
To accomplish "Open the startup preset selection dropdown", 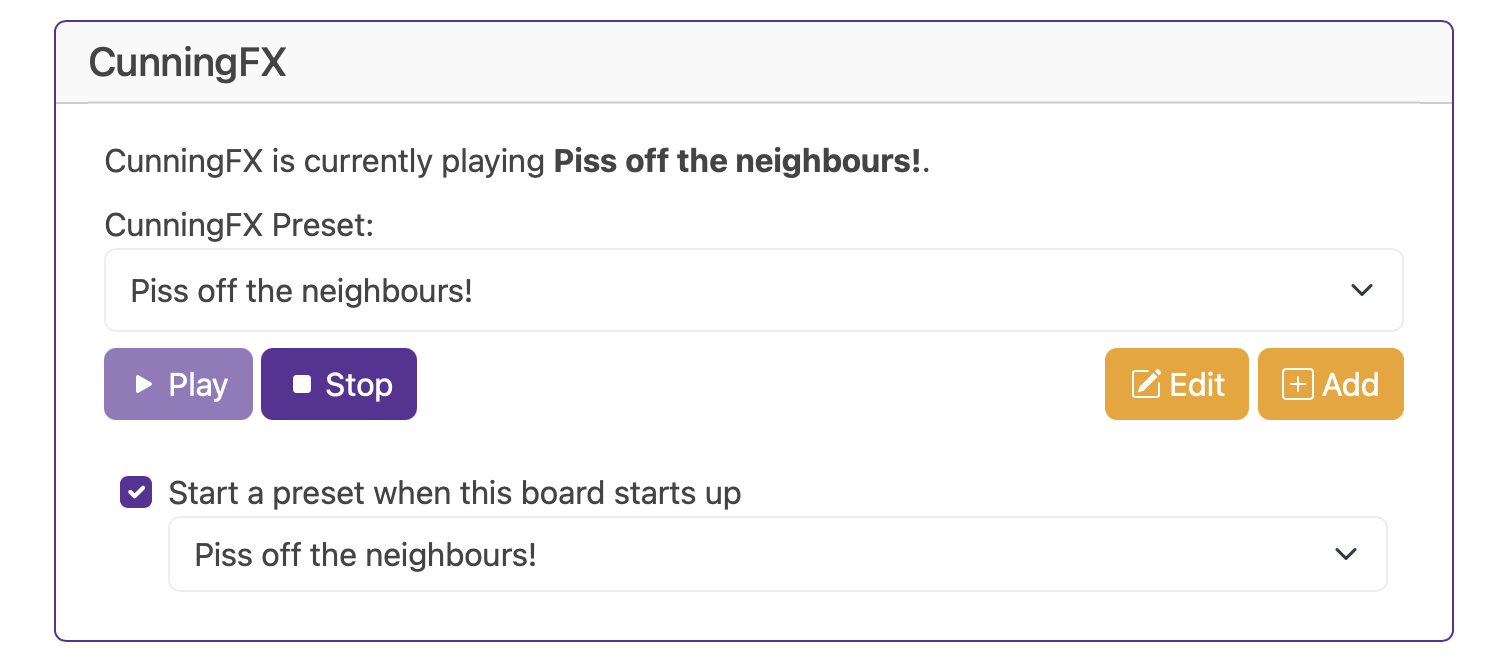I will click(x=778, y=554).
